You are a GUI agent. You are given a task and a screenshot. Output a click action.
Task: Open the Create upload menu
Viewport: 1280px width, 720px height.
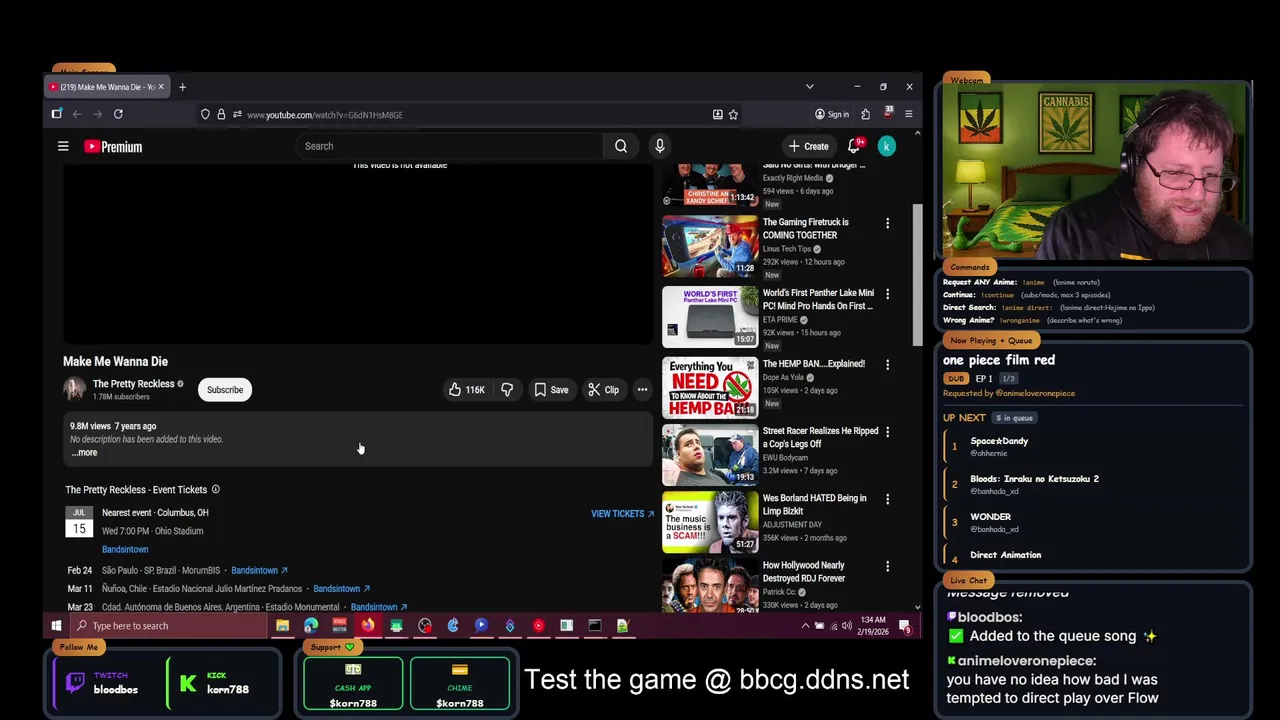[808, 146]
